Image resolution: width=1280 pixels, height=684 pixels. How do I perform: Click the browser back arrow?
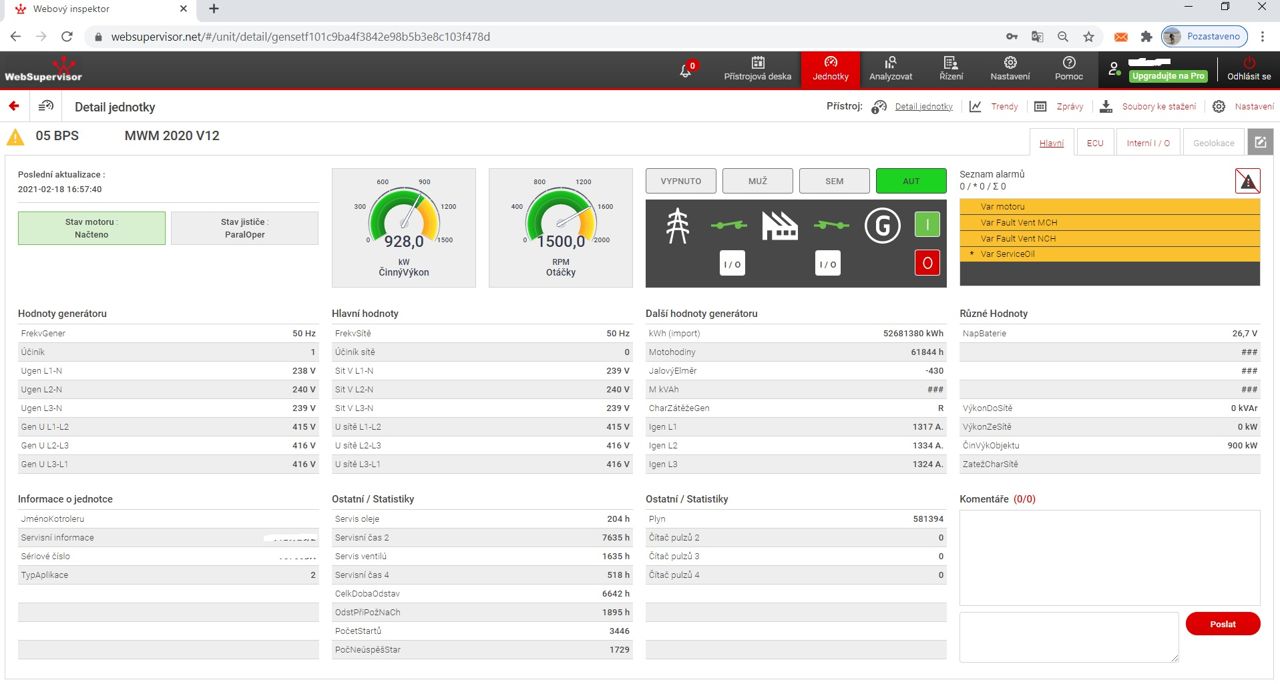16,36
